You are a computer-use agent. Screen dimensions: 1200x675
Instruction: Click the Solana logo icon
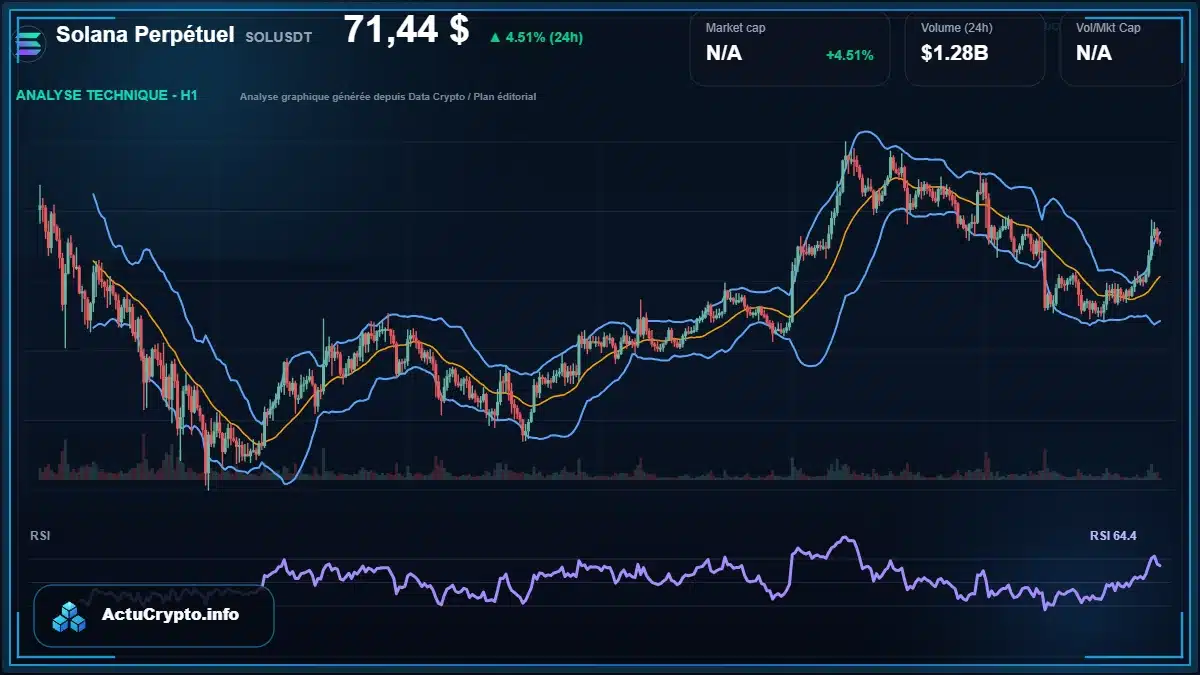[x=31, y=43]
